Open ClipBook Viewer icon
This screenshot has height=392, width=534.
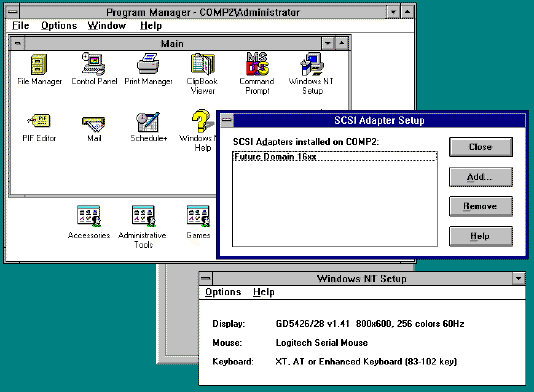point(202,64)
